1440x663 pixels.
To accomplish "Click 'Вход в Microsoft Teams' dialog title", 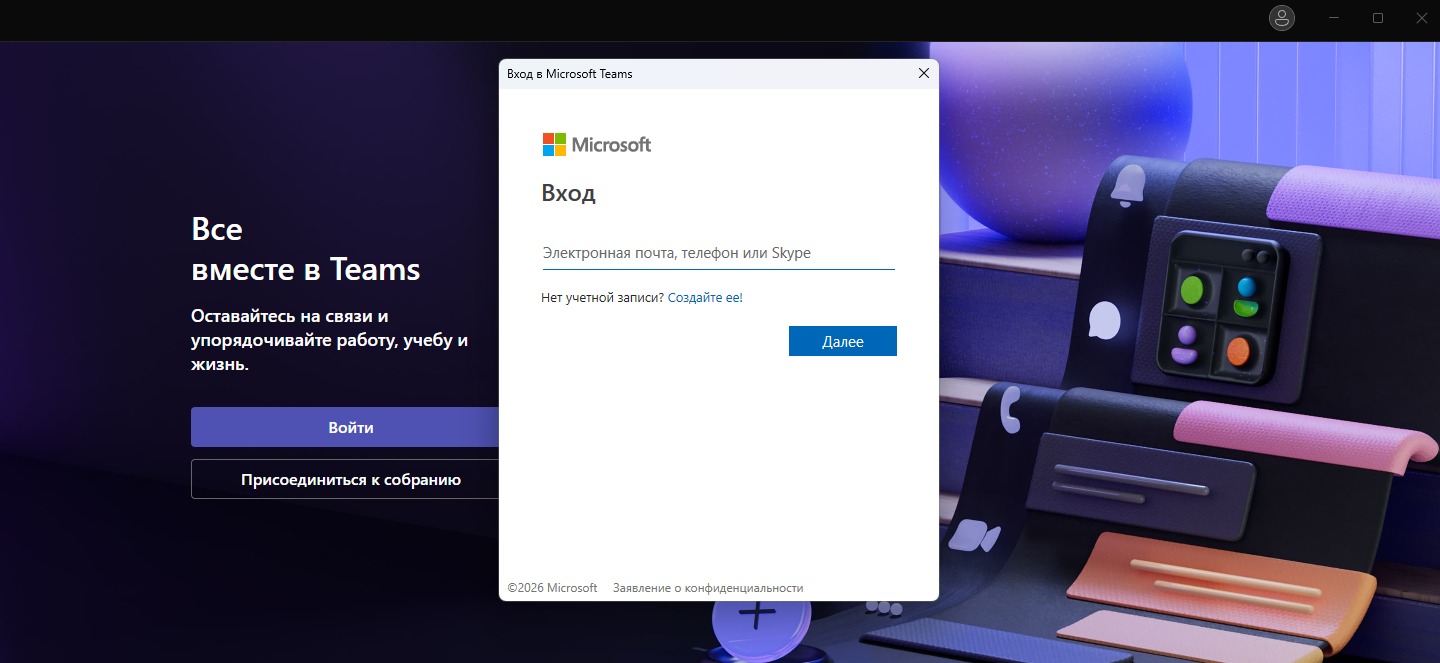I will click(x=570, y=74).
